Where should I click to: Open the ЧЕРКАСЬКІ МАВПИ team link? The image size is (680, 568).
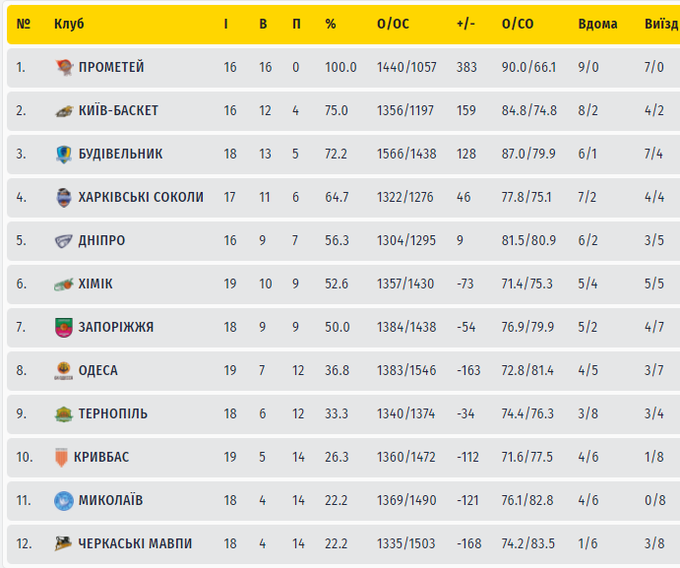[x=135, y=544]
